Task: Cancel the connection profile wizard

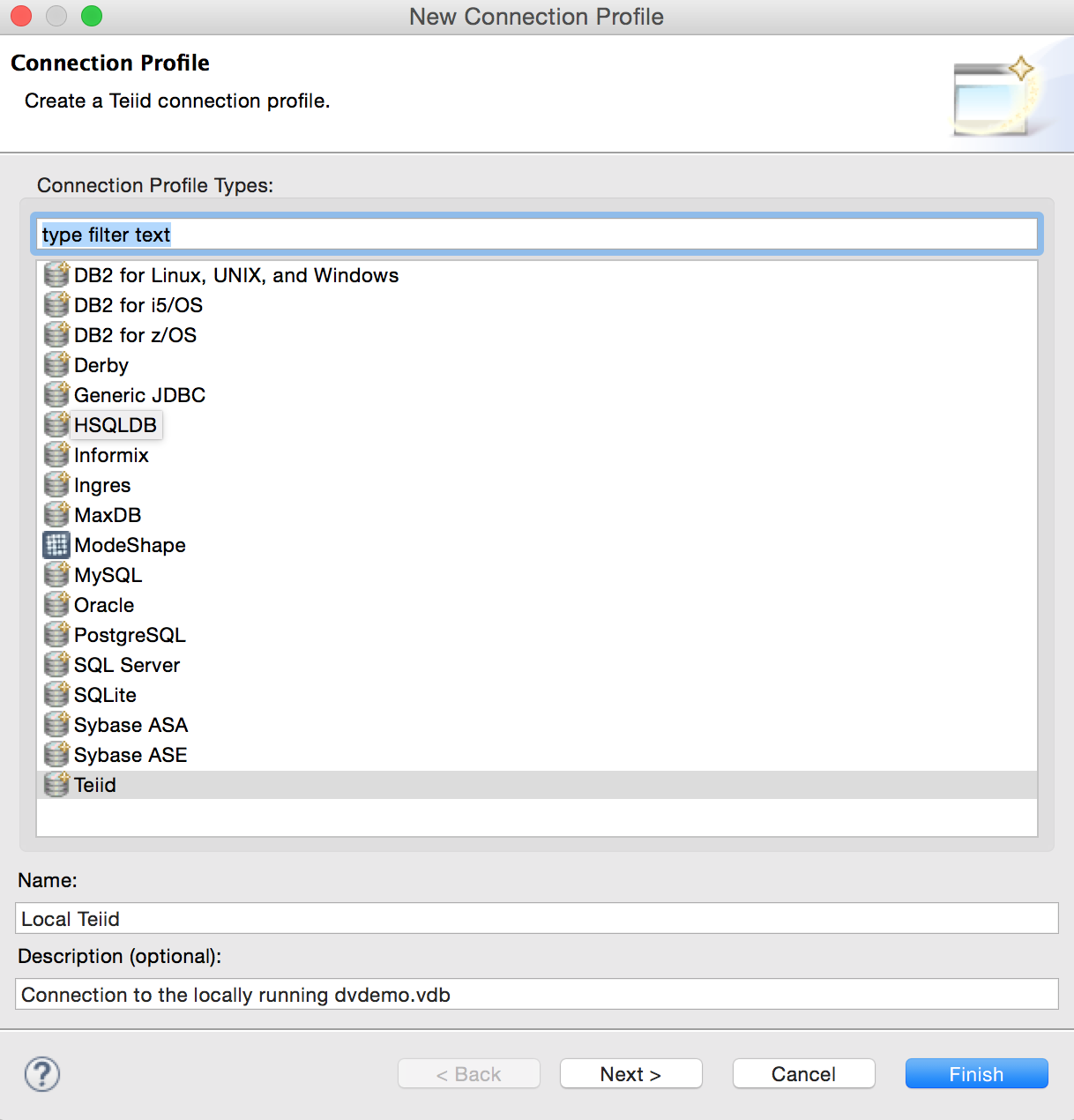Action: click(x=803, y=1073)
